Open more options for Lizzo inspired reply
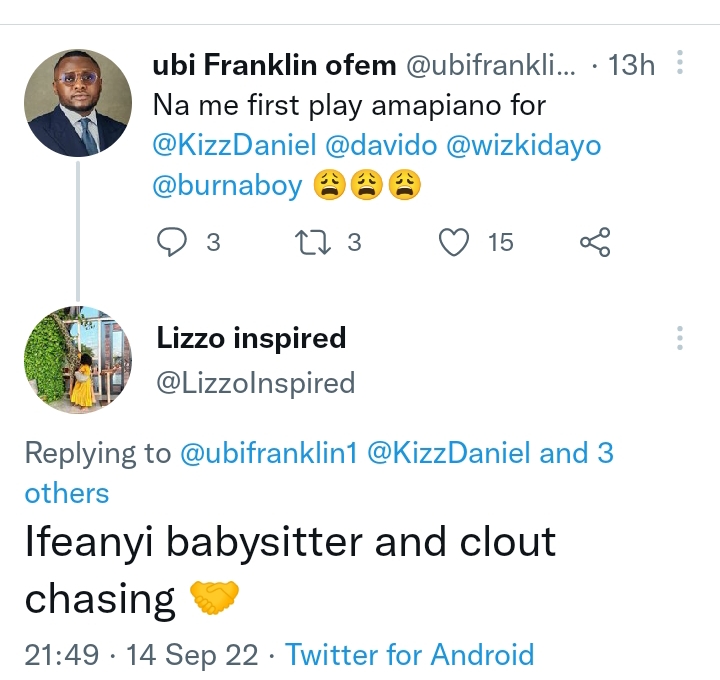 [680, 338]
